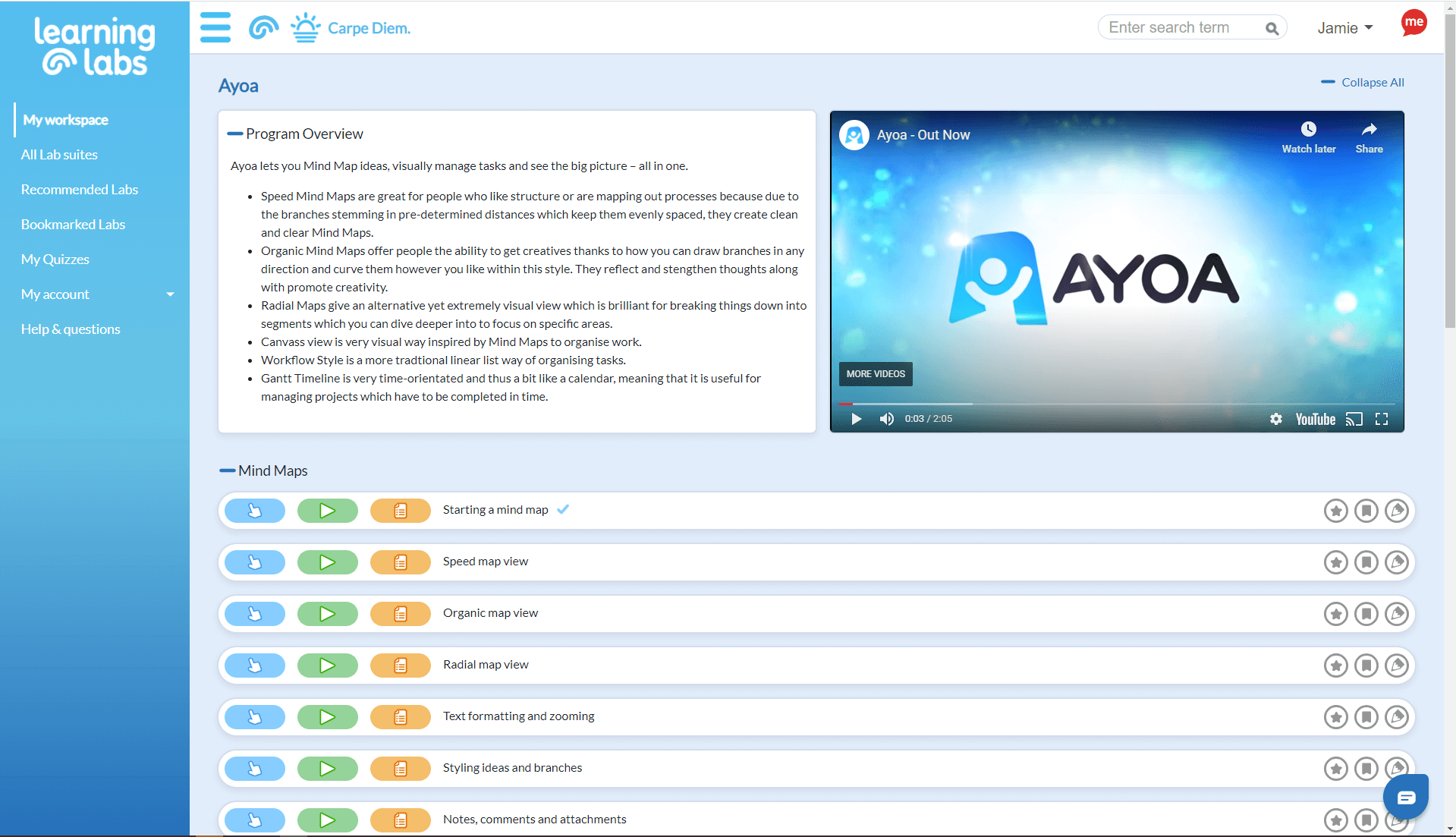Click the Carpe Diem sun logo
The image size is (1456, 837).
(x=306, y=28)
